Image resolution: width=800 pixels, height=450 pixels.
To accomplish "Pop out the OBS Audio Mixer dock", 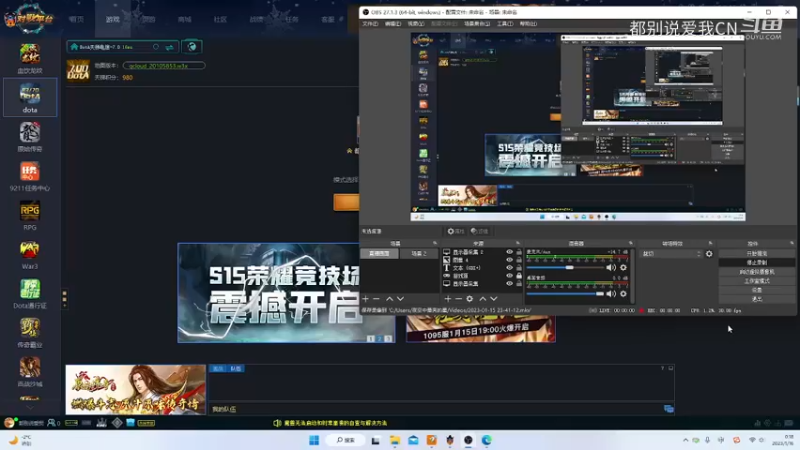I will (x=631, y=243).
